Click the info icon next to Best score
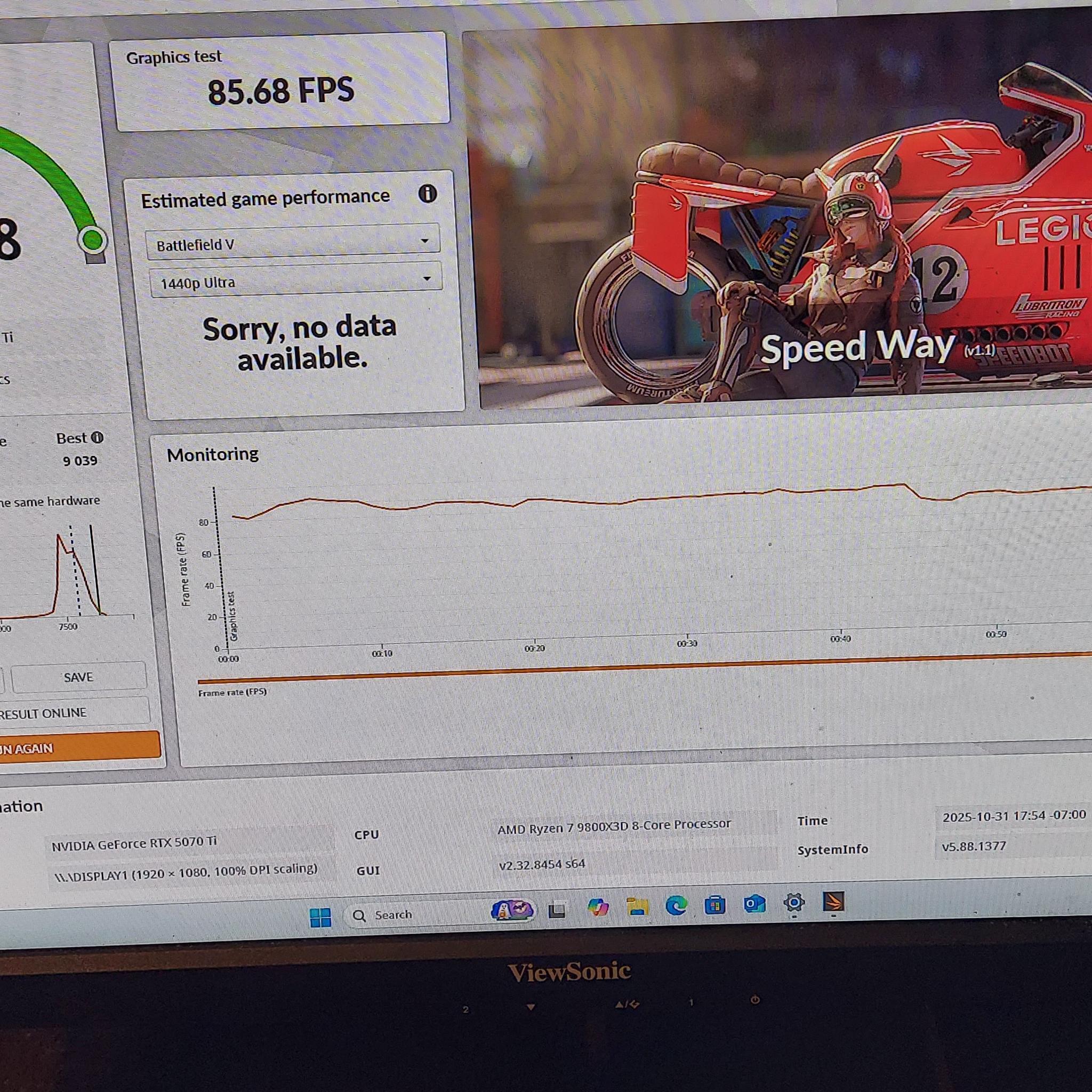Viewport: 1092px width, 1092px height. [x=97, y=438]
